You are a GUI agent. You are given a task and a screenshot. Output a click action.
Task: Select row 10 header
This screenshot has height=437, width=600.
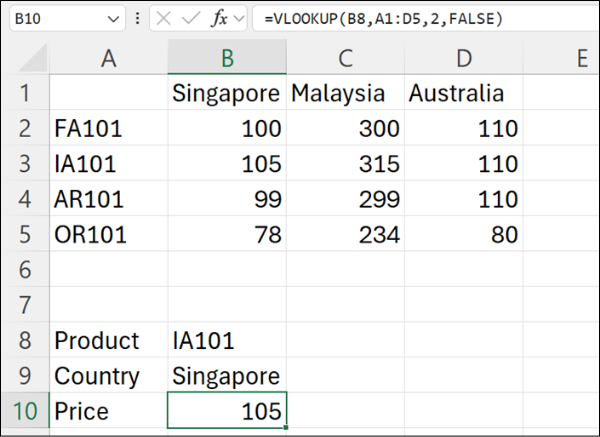coord(24,411)
